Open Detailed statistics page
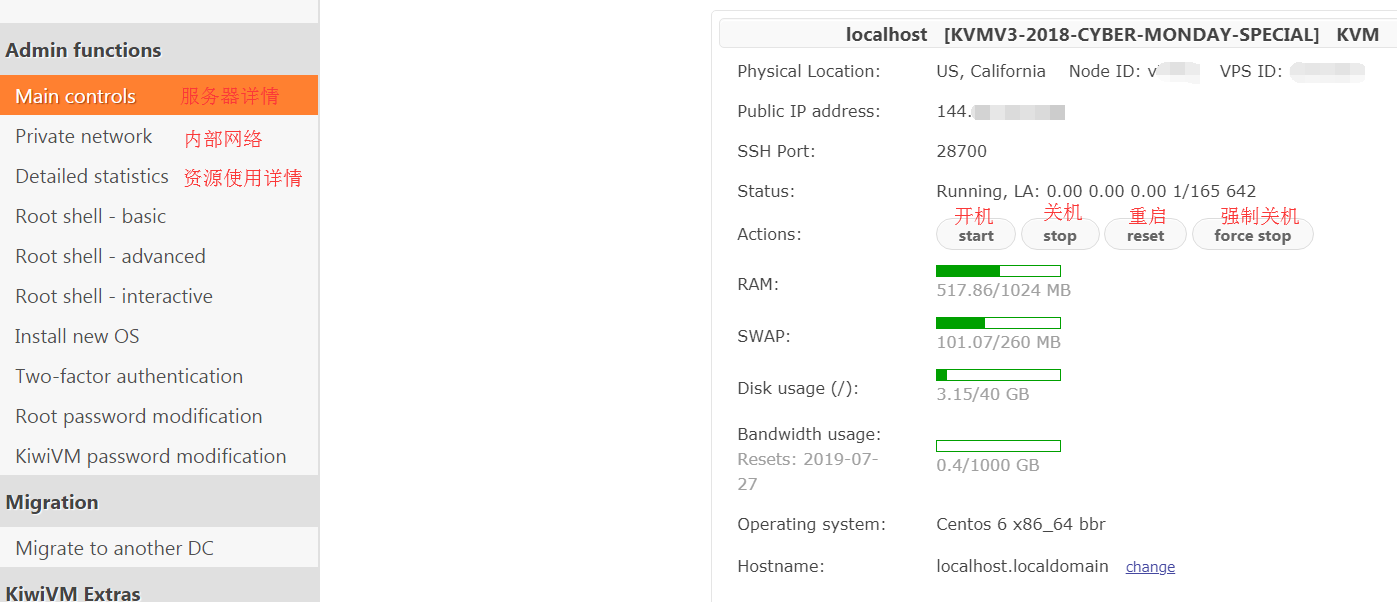Screen dimensions: 1397x602 [159, 176]
